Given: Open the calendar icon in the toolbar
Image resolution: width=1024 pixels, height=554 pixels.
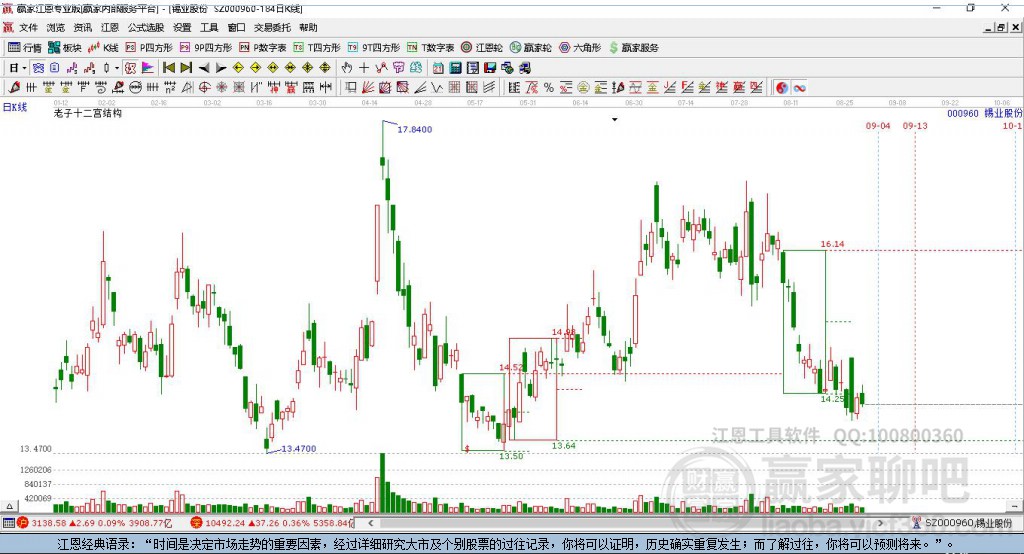Looking at the screenshot, I should click(438, 67).
